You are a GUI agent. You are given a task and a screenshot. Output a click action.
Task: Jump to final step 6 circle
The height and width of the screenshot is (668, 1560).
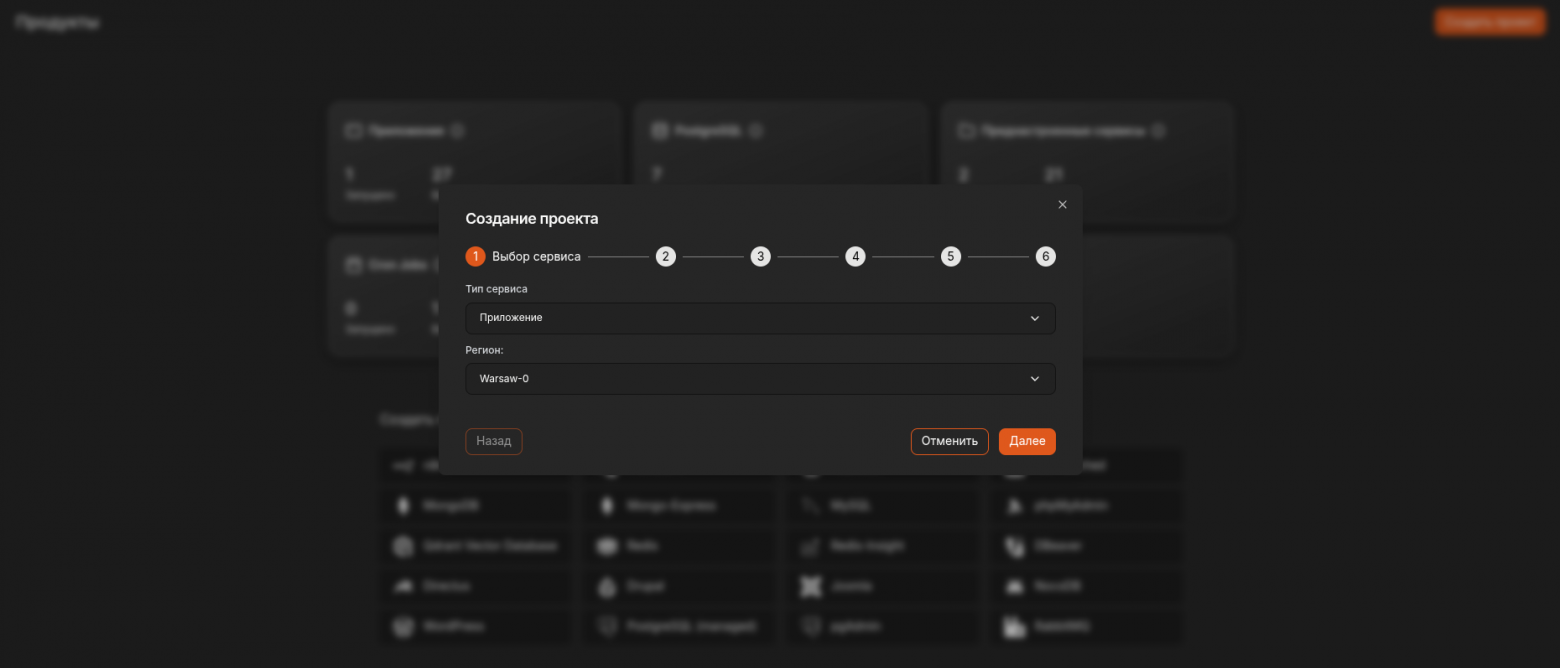coord(1046,257)
